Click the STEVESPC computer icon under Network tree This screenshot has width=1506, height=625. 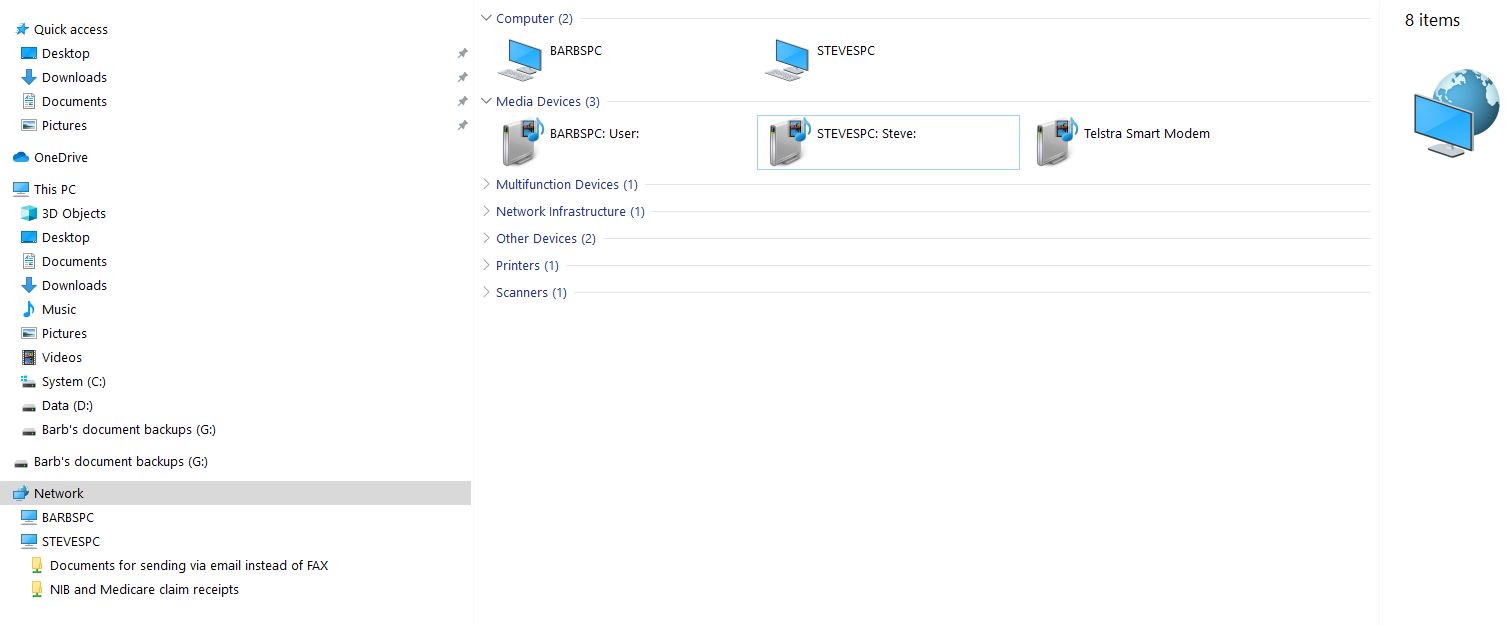point(29,541)
